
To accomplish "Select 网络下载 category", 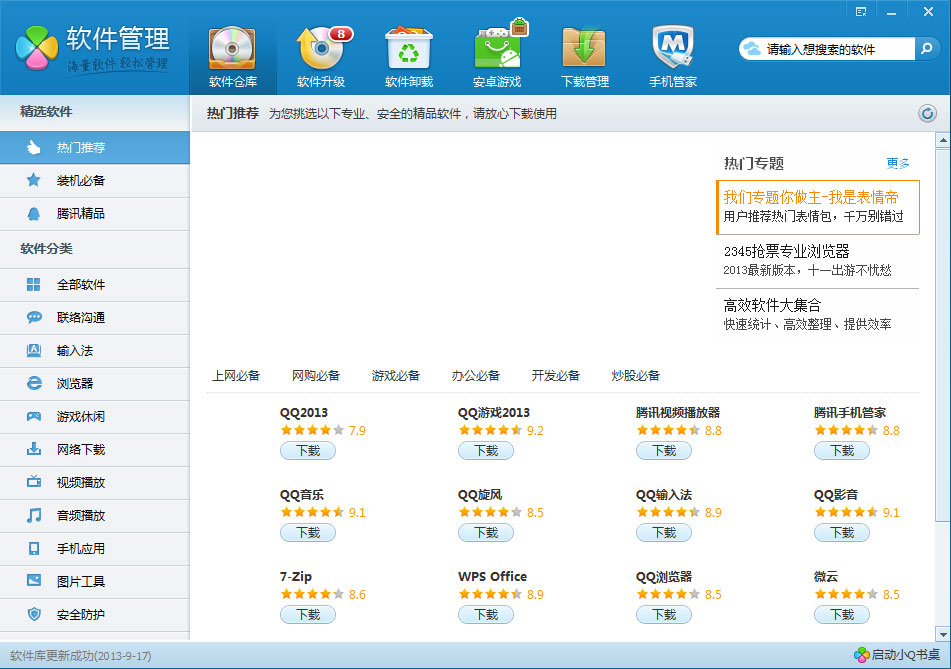I will pos(95,449).
